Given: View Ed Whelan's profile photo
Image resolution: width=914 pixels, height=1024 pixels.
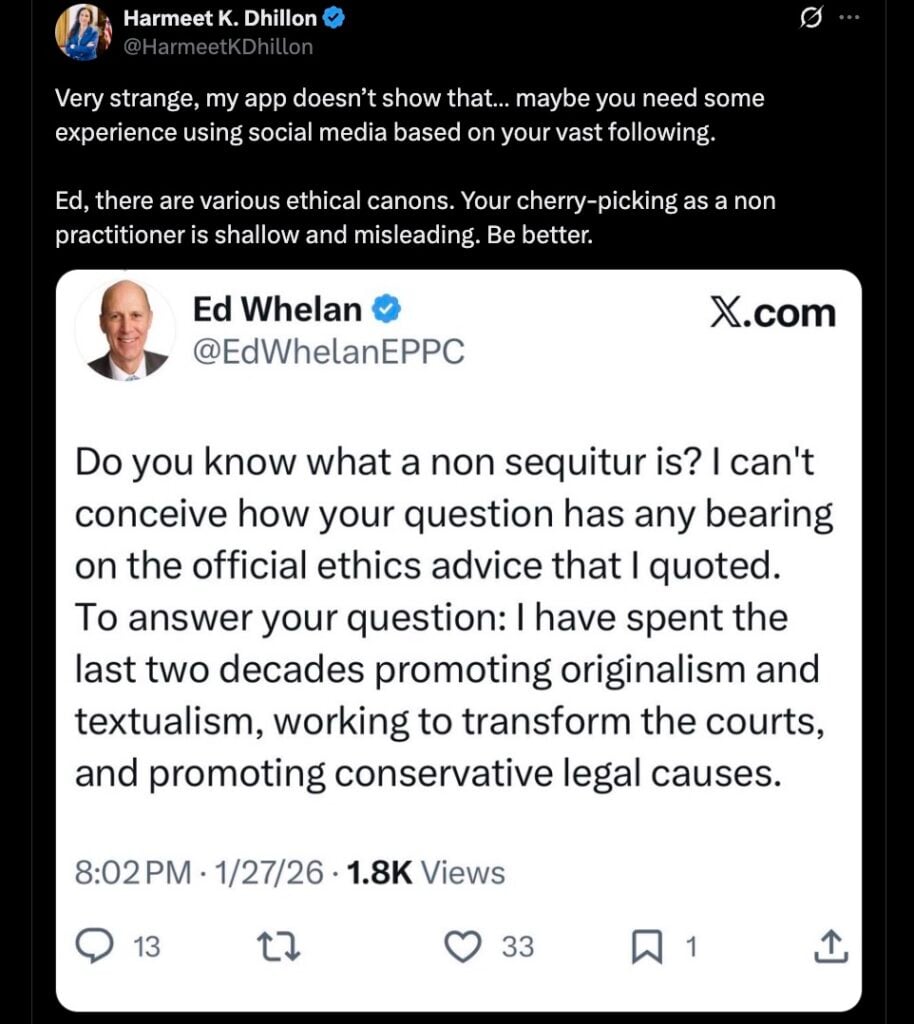Looking at the screenshot, I should click(126, 330).
